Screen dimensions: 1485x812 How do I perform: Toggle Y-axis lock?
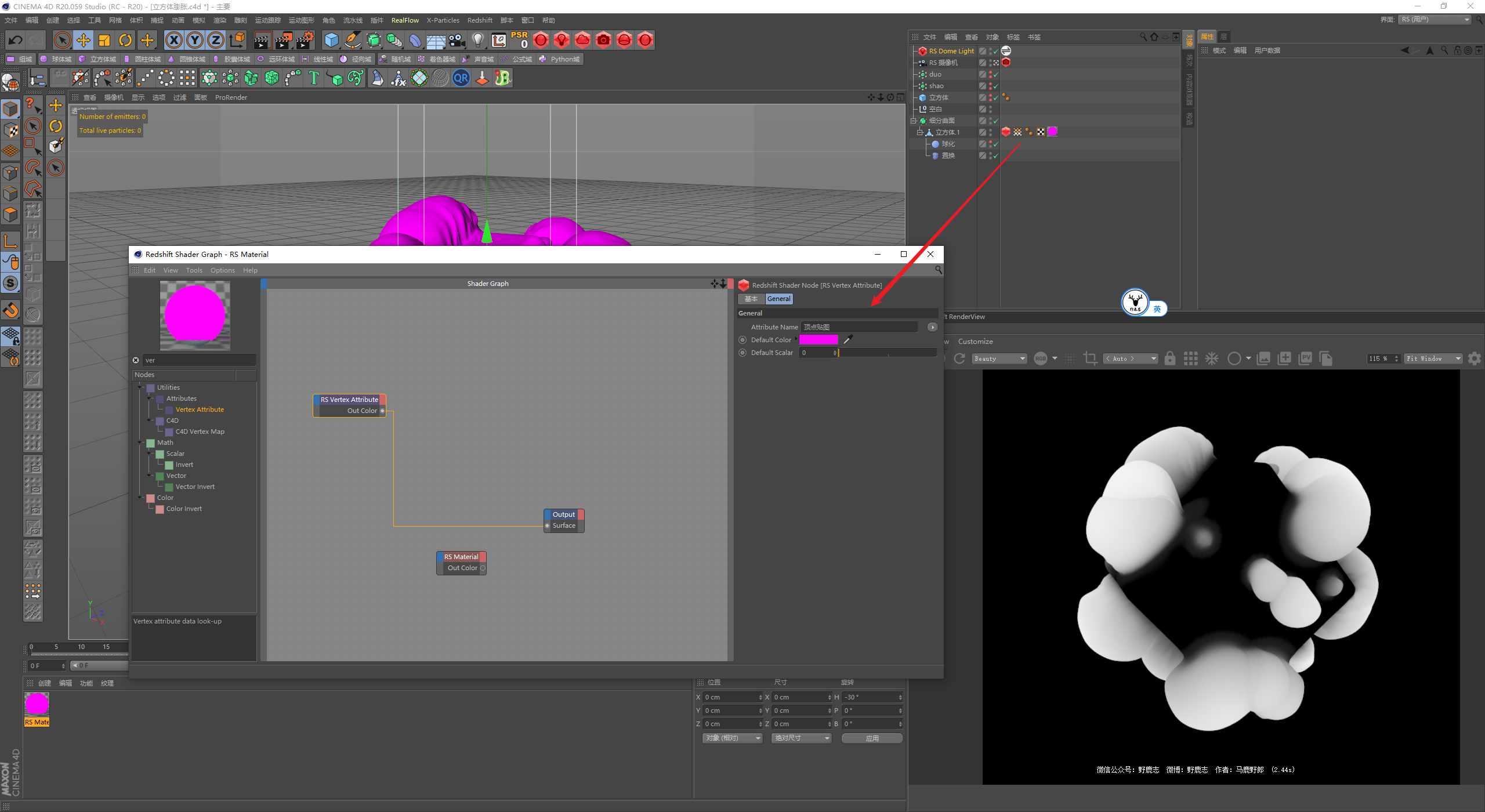click(x=195, y=40)
